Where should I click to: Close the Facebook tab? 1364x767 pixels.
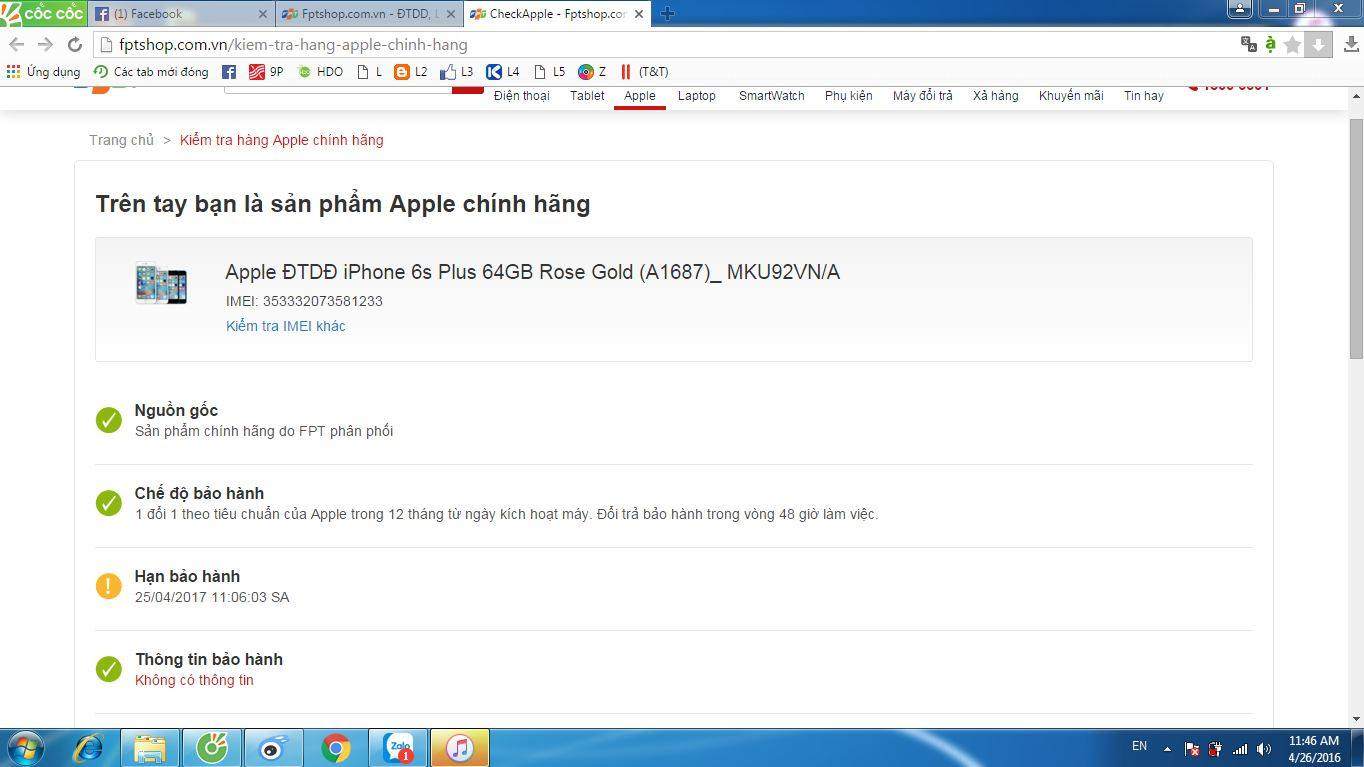click(263, 14)
